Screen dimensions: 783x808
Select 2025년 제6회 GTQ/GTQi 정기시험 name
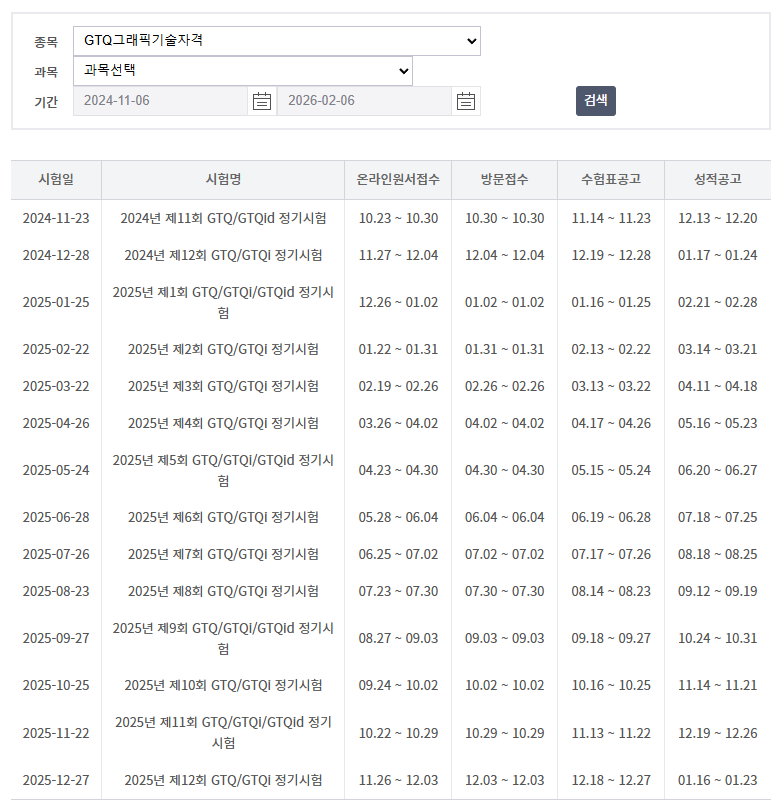click(x=223, y=517)
